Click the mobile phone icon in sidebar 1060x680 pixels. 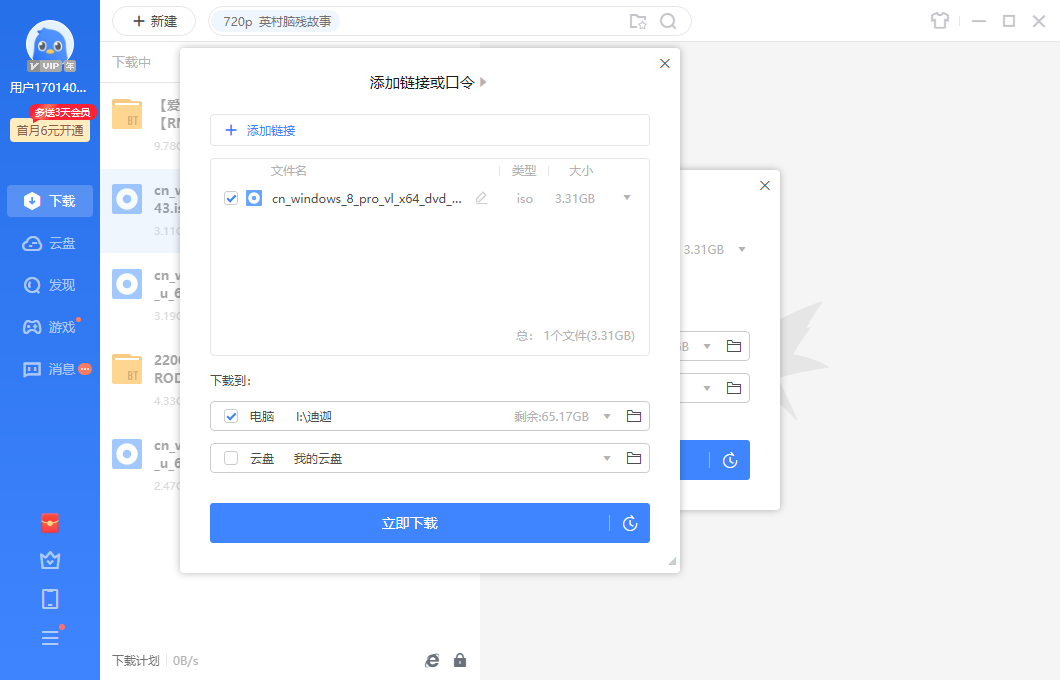pyautogui.click(x=50, y=599)
